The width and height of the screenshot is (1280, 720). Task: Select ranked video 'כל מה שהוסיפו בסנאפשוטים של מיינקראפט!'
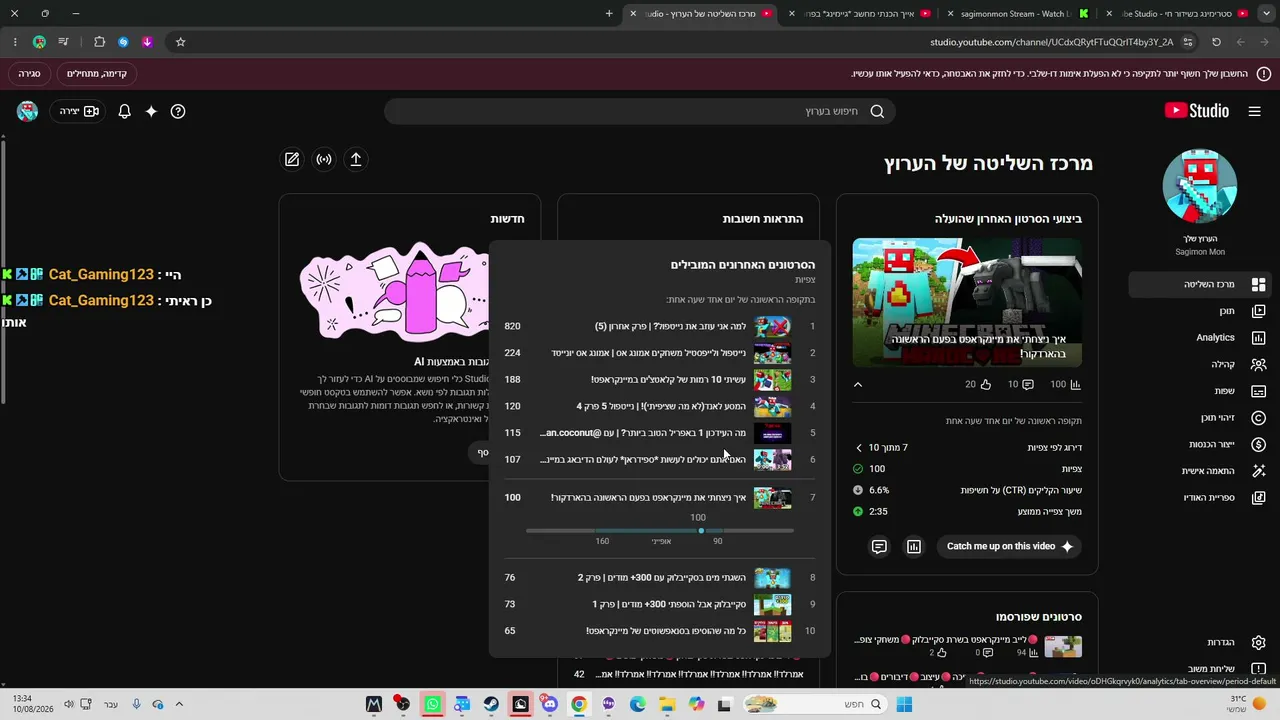point(662,631)
